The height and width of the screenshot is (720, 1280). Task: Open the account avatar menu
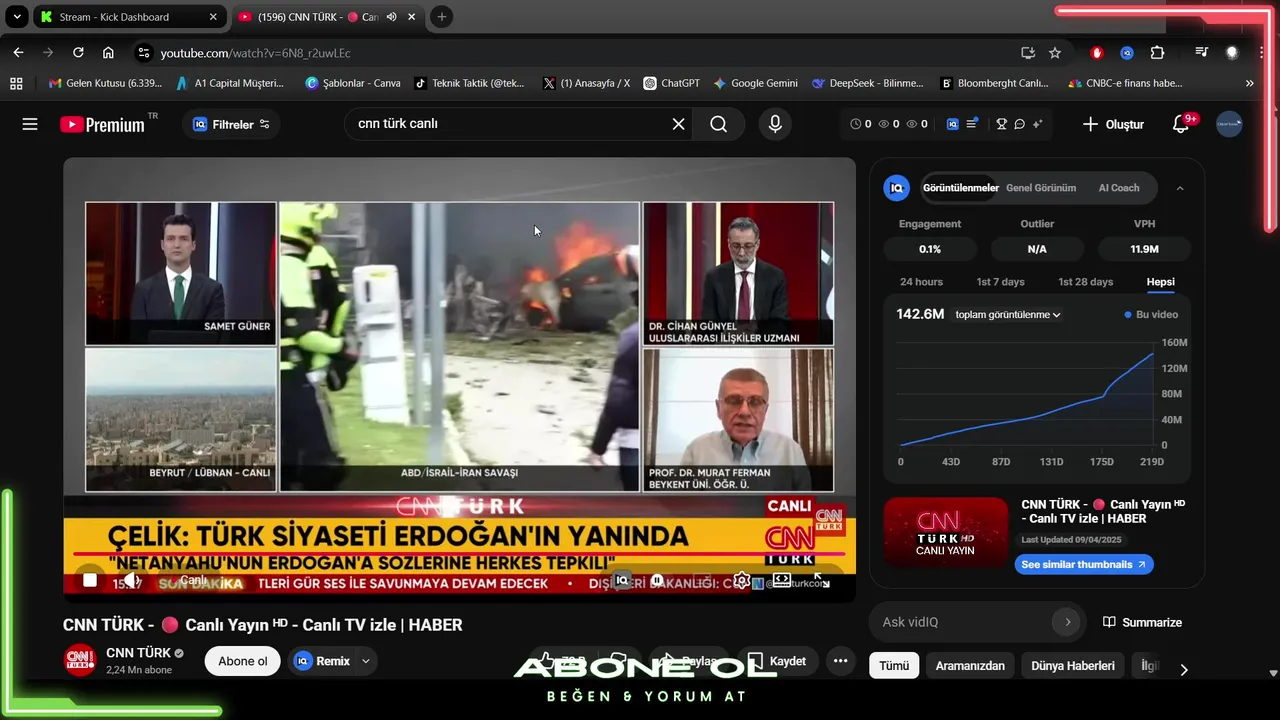click(x=1229, y=124)
